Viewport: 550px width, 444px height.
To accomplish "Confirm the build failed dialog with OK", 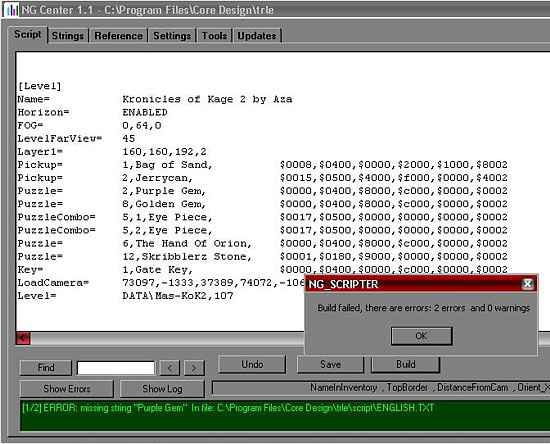I will [x=421, y=336].
